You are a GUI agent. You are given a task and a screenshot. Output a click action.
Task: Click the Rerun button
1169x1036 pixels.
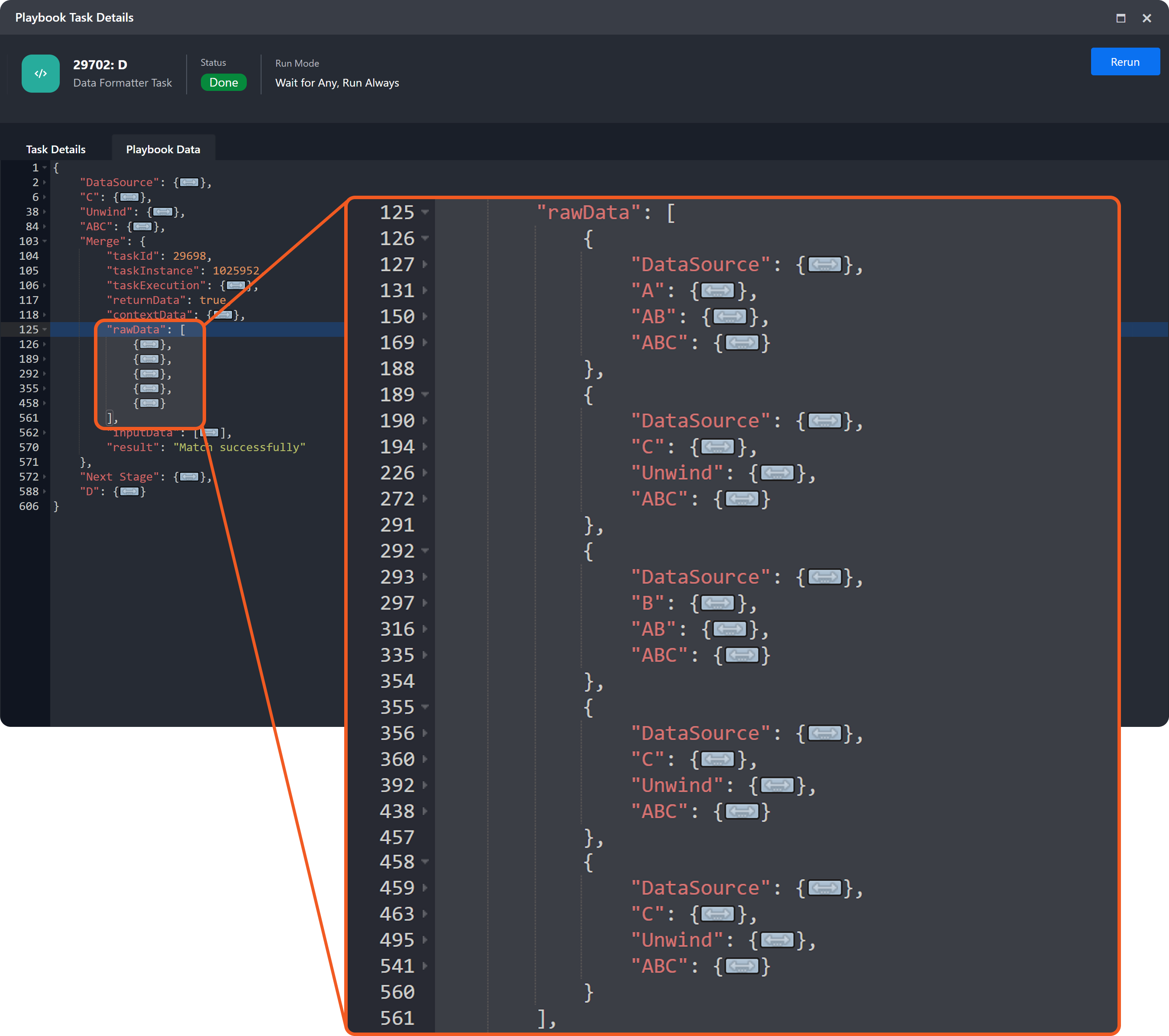click(x=1124, y=62)
